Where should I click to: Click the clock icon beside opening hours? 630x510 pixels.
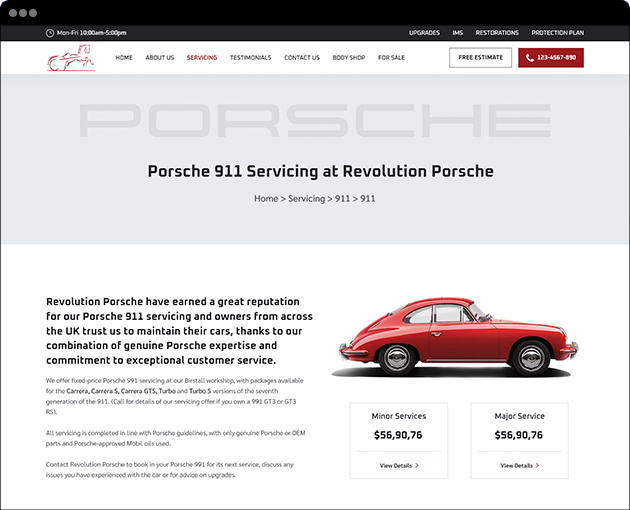tap(50, 33)
